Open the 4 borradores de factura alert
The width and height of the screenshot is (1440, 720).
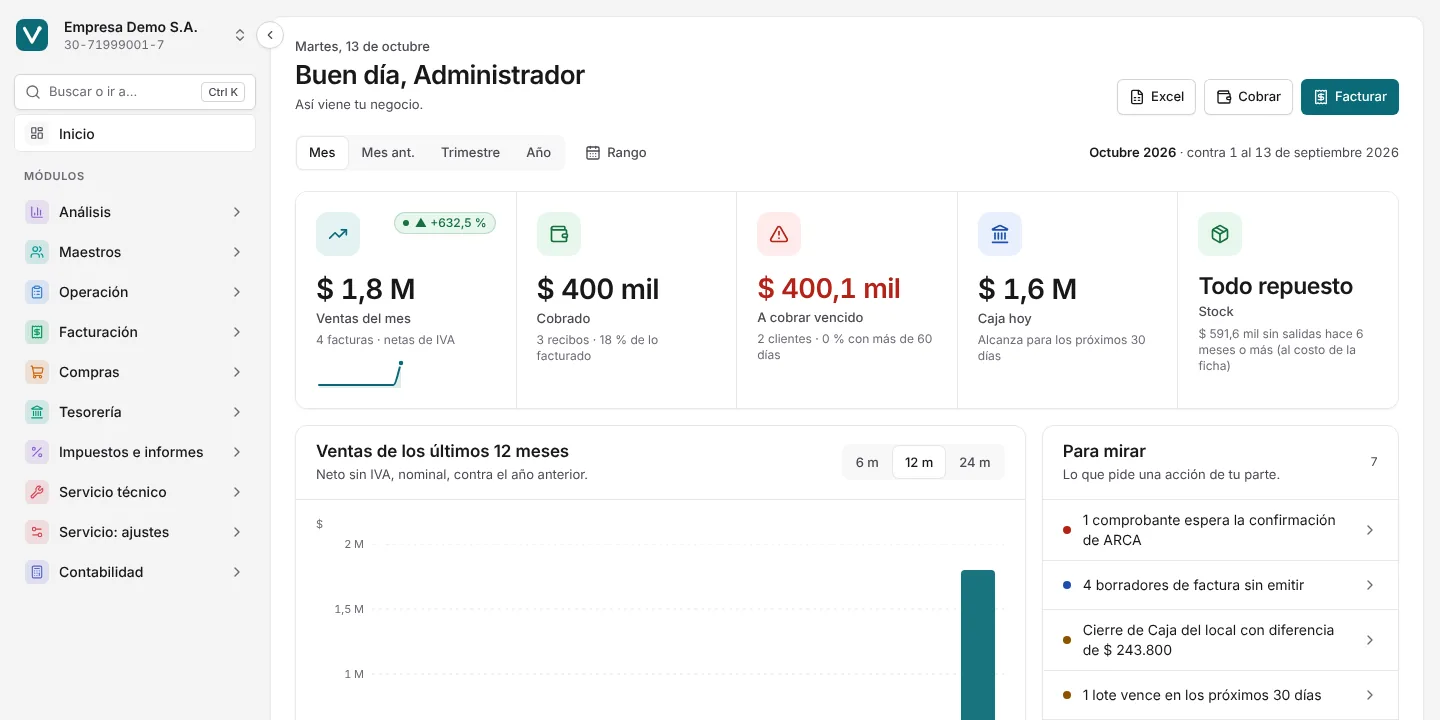click(x=1220, y=585)
